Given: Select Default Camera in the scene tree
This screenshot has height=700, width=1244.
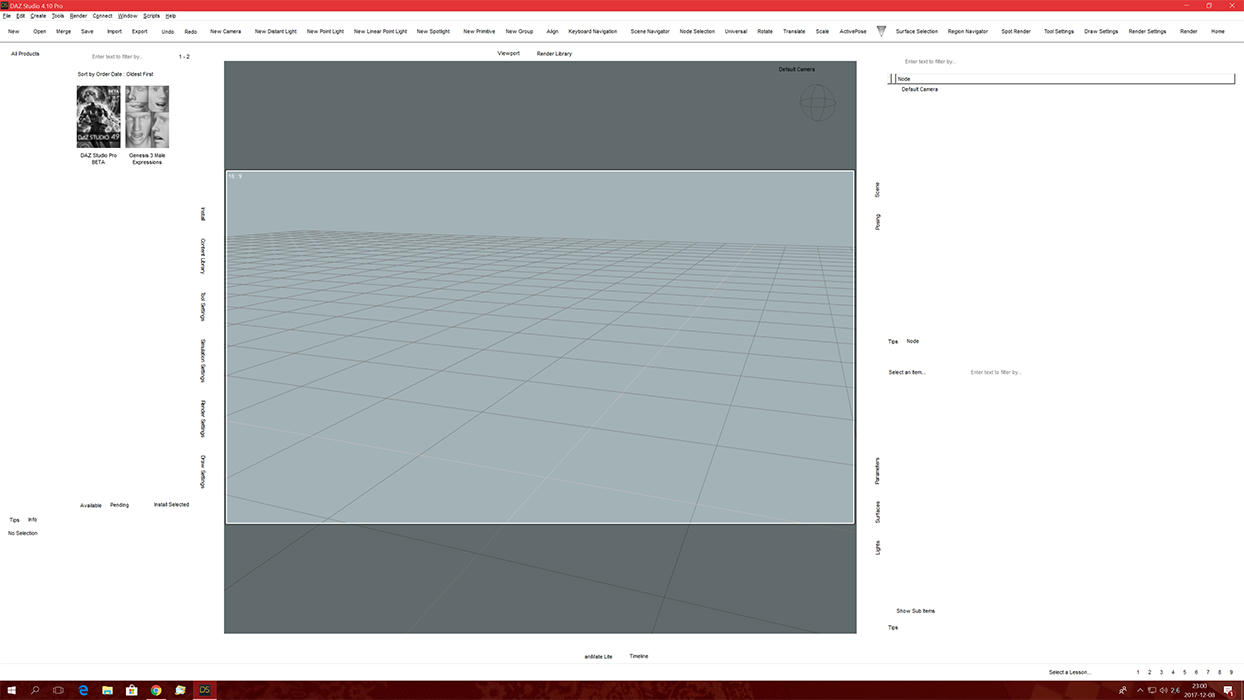Looking at the screenshot, I should pos(919,89).
